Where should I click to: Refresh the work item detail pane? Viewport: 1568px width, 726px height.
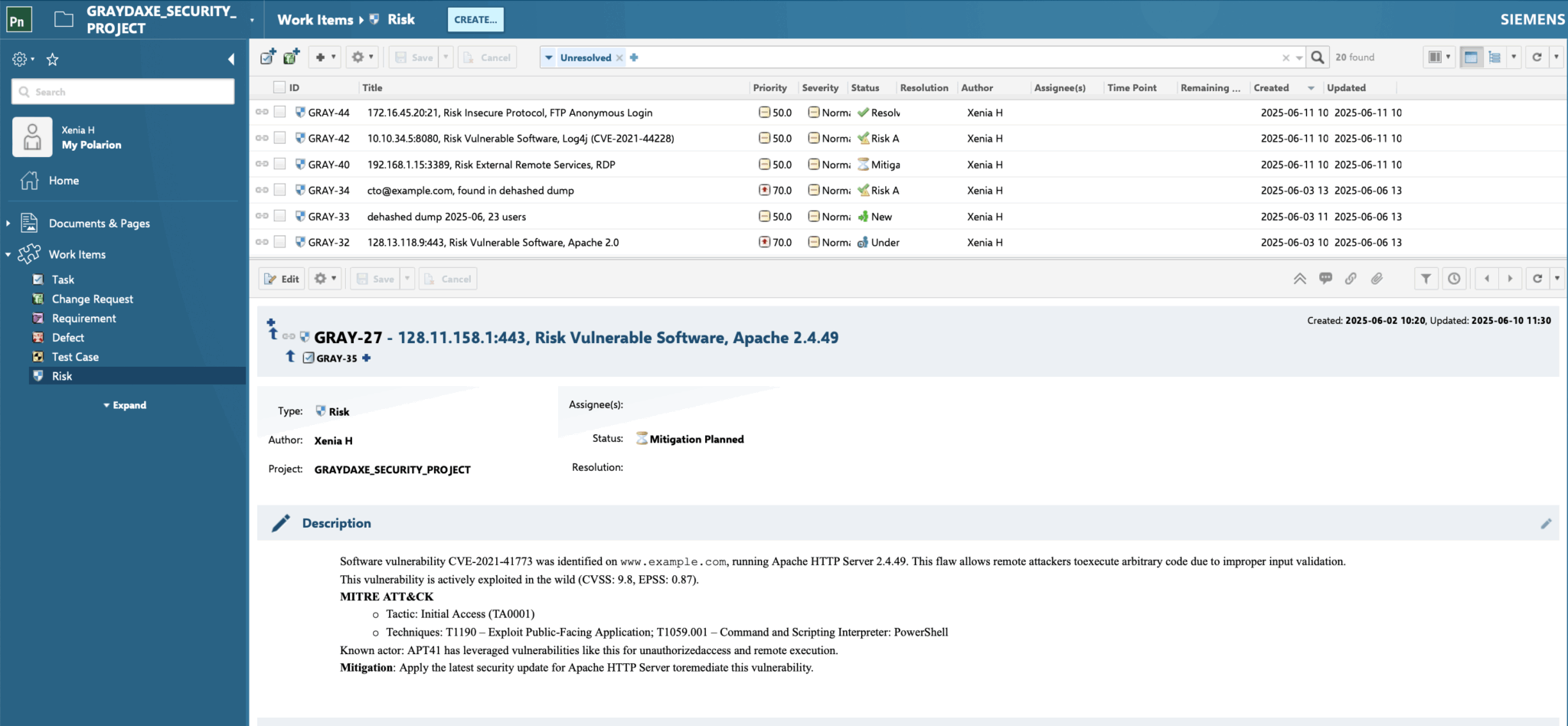click(x=1537, y=279)
